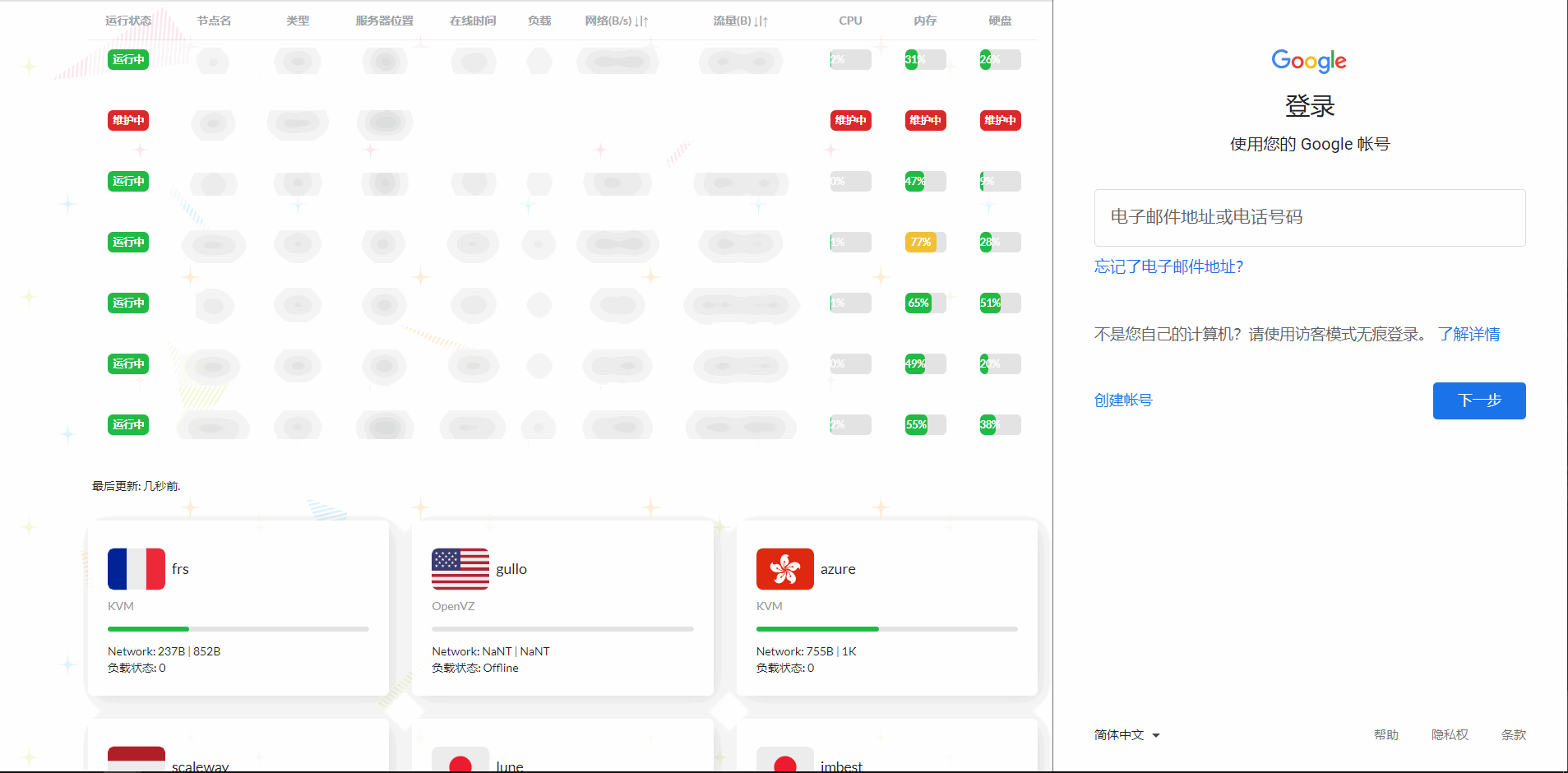Open the 隐私权 footer link
Viewport: 1568px width, 773px height.
[1450, 735]
